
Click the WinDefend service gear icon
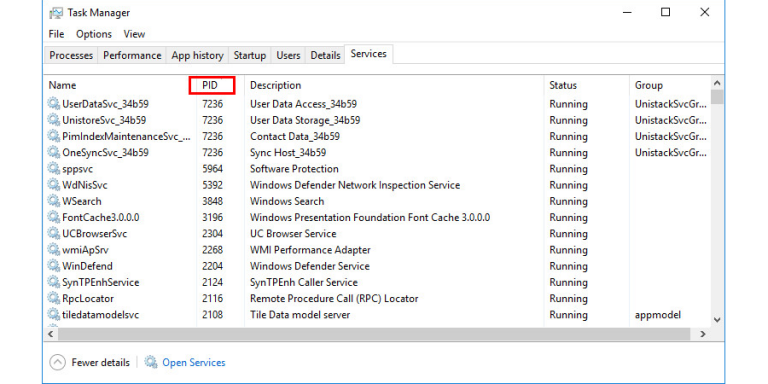53,265
